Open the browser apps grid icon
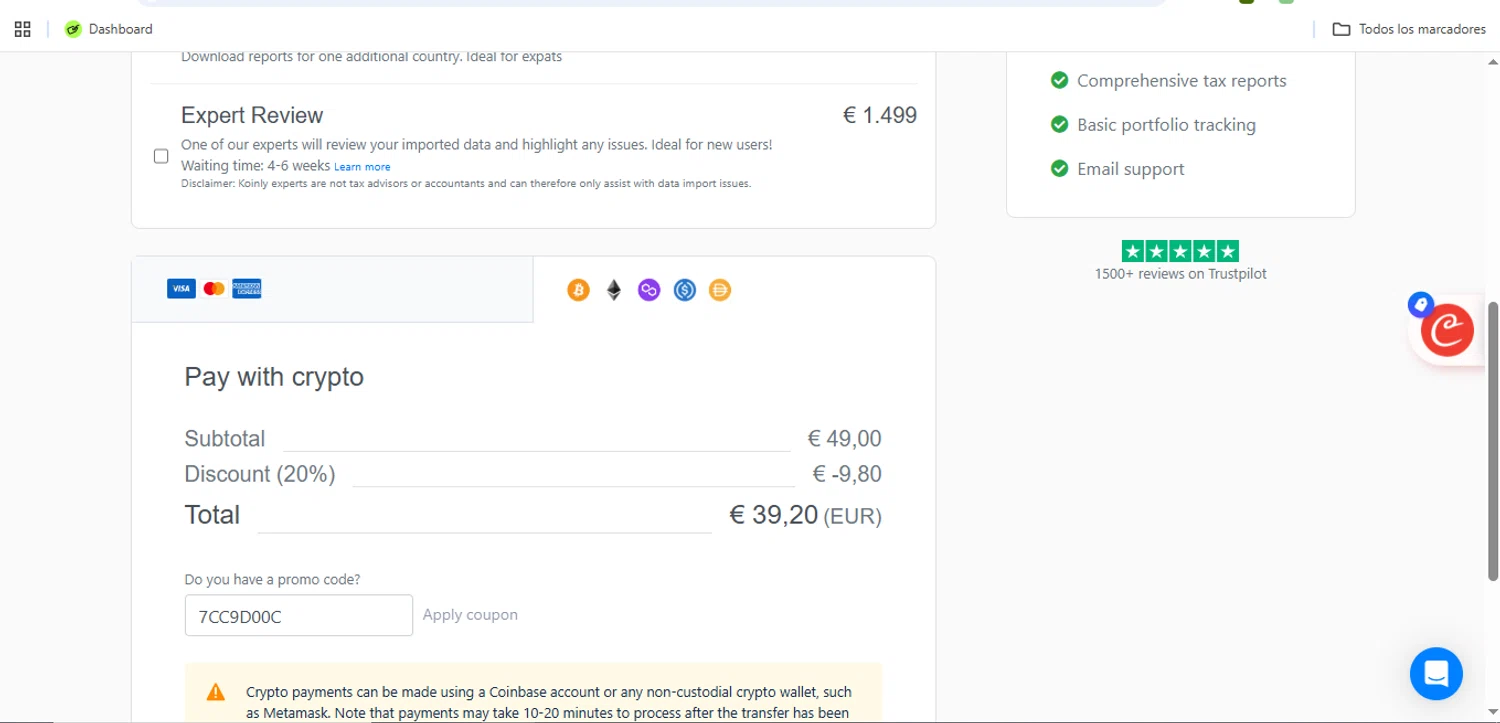 tap(22, 29)
